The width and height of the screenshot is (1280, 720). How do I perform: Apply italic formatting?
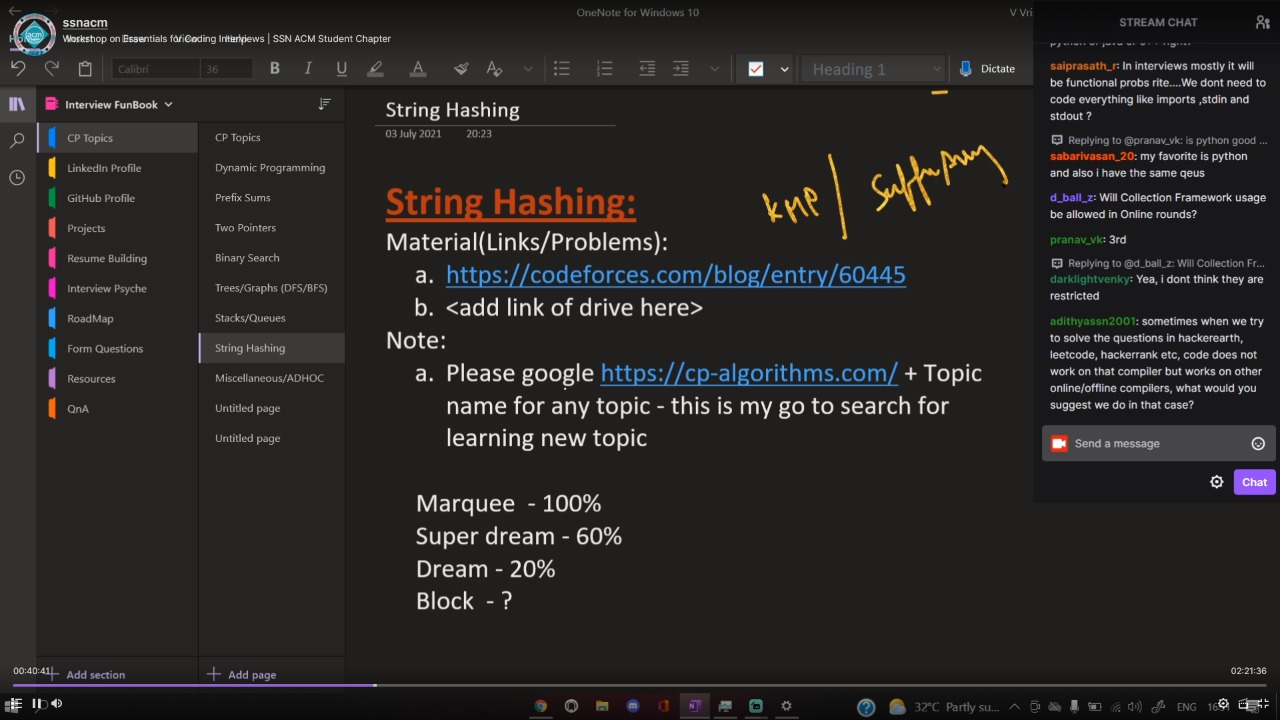tap(308, 69)
